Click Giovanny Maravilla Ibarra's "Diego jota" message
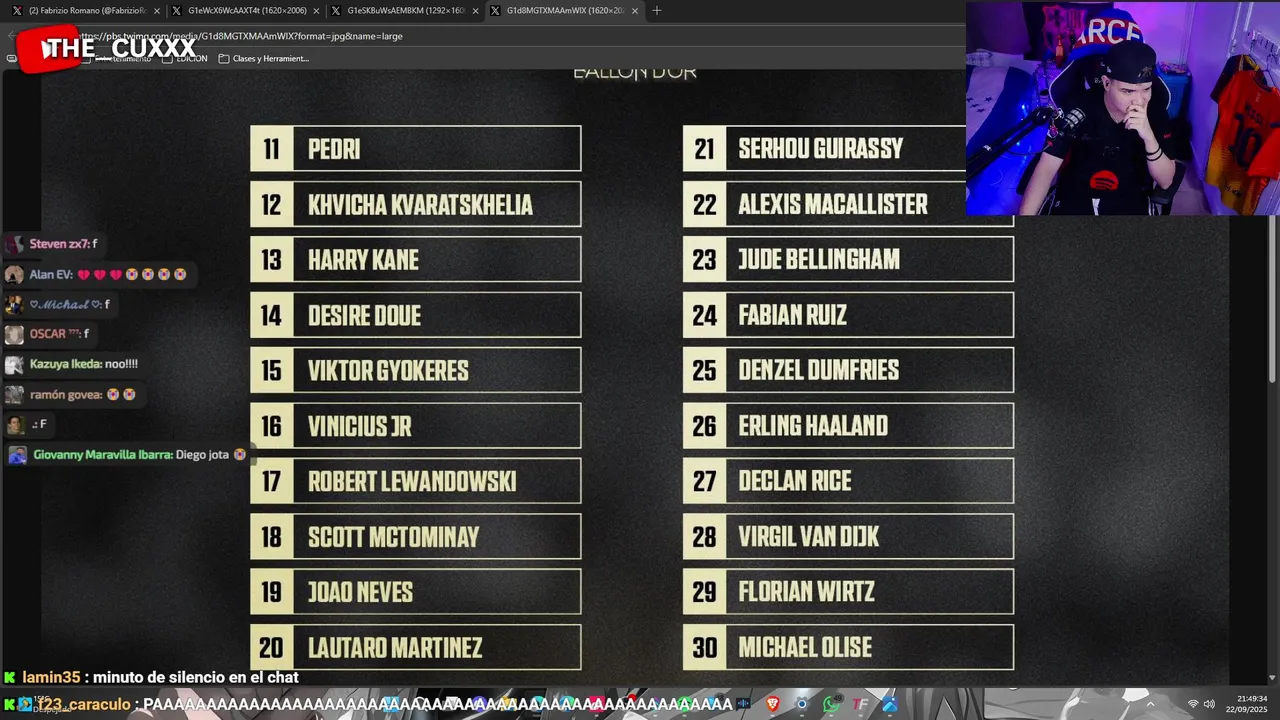1280x720 pixels. coord(127,454)
